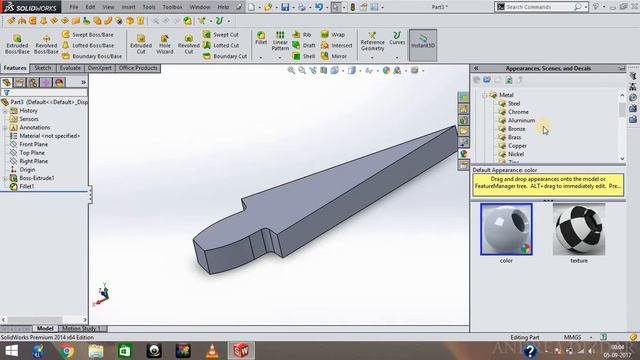Select the Rib feature

(x=302, y=35)
